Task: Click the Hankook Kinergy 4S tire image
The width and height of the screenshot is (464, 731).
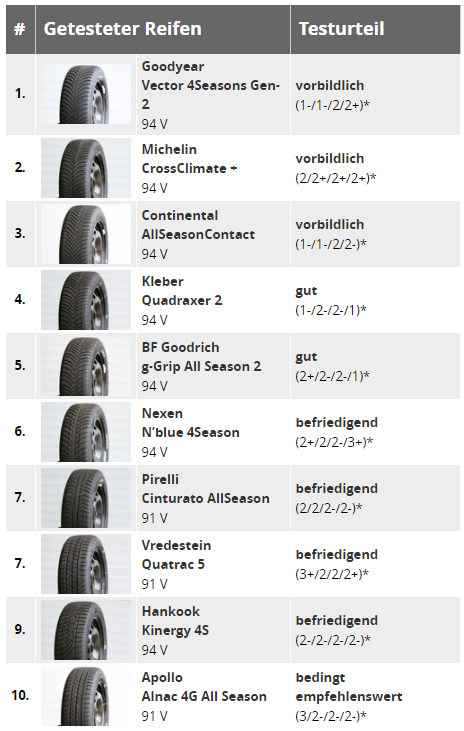Action: click(86, 630)
